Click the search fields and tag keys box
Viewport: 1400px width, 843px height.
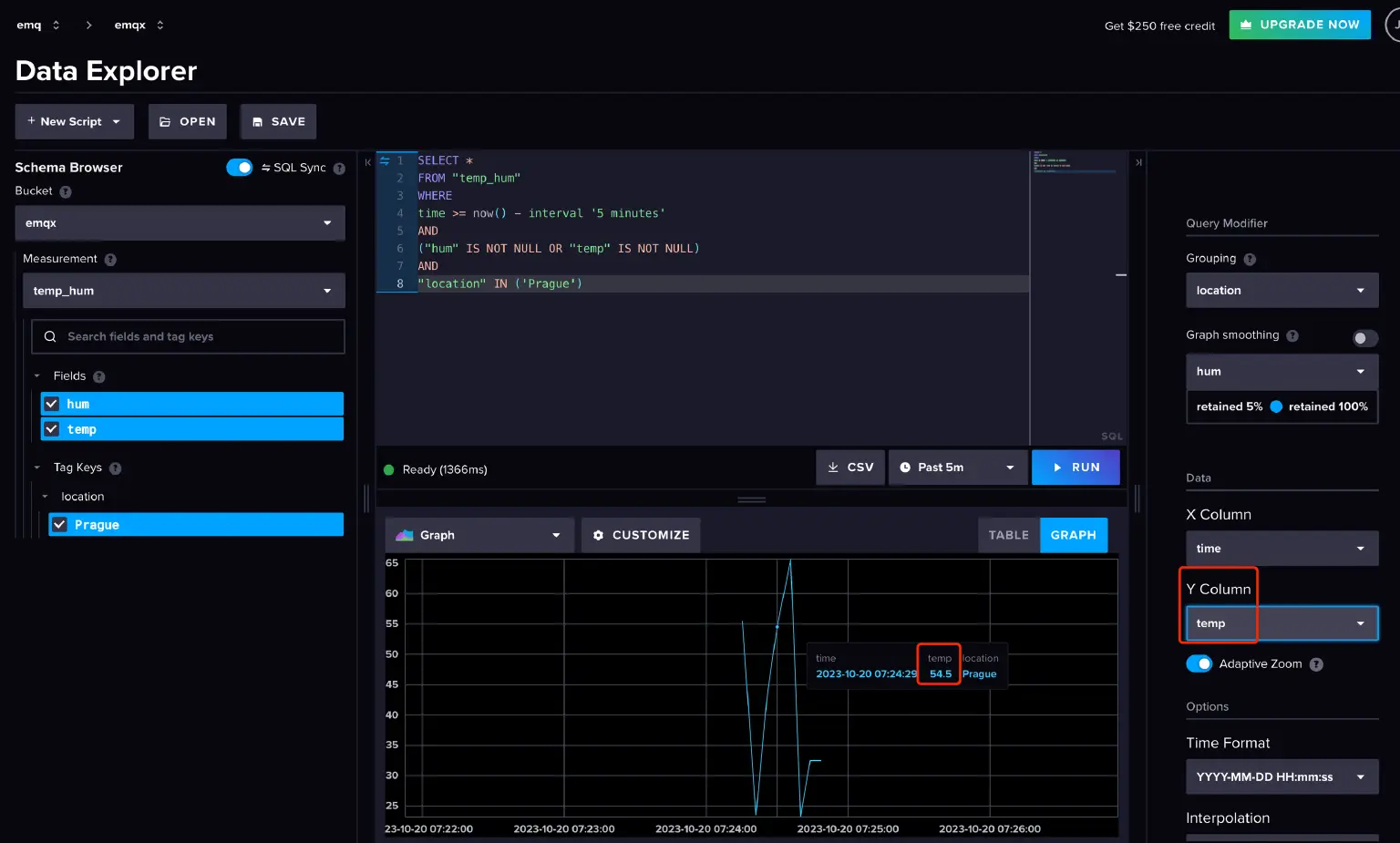click(x=188, y=336)
